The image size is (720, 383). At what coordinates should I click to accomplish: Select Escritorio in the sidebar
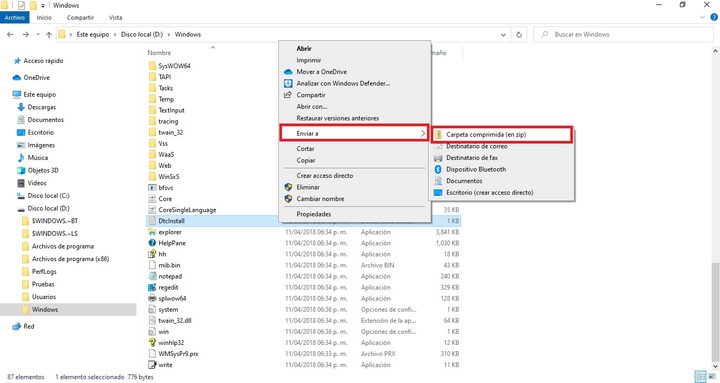coord(40,132)
